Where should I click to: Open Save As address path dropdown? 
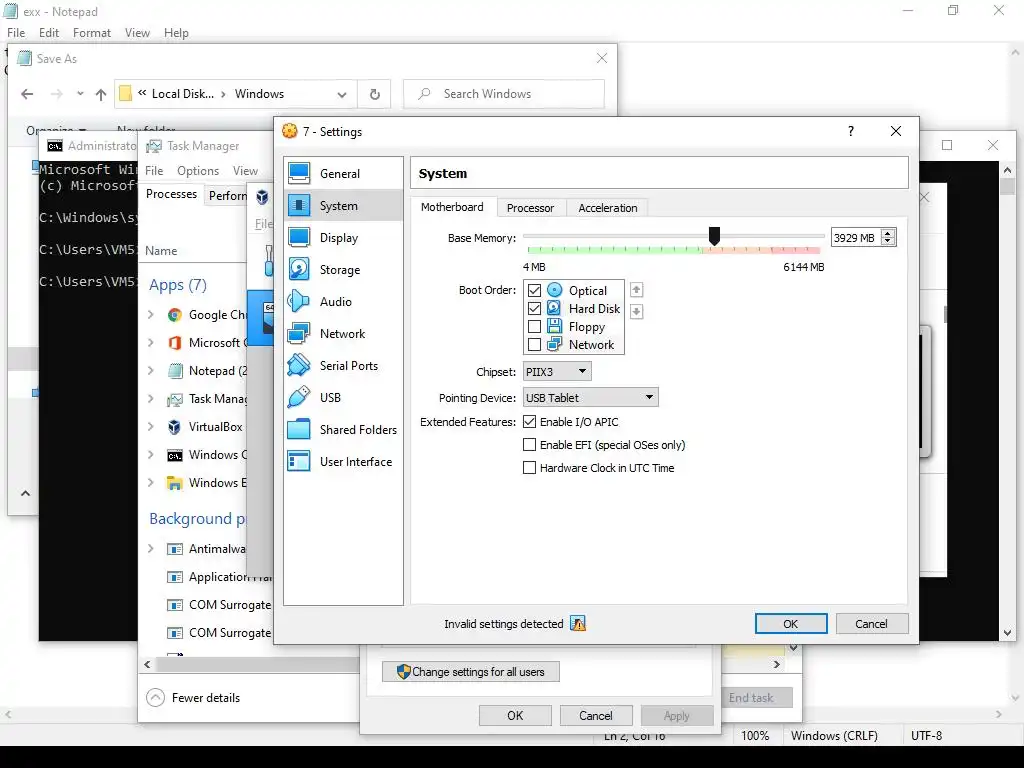coord(342,94)
